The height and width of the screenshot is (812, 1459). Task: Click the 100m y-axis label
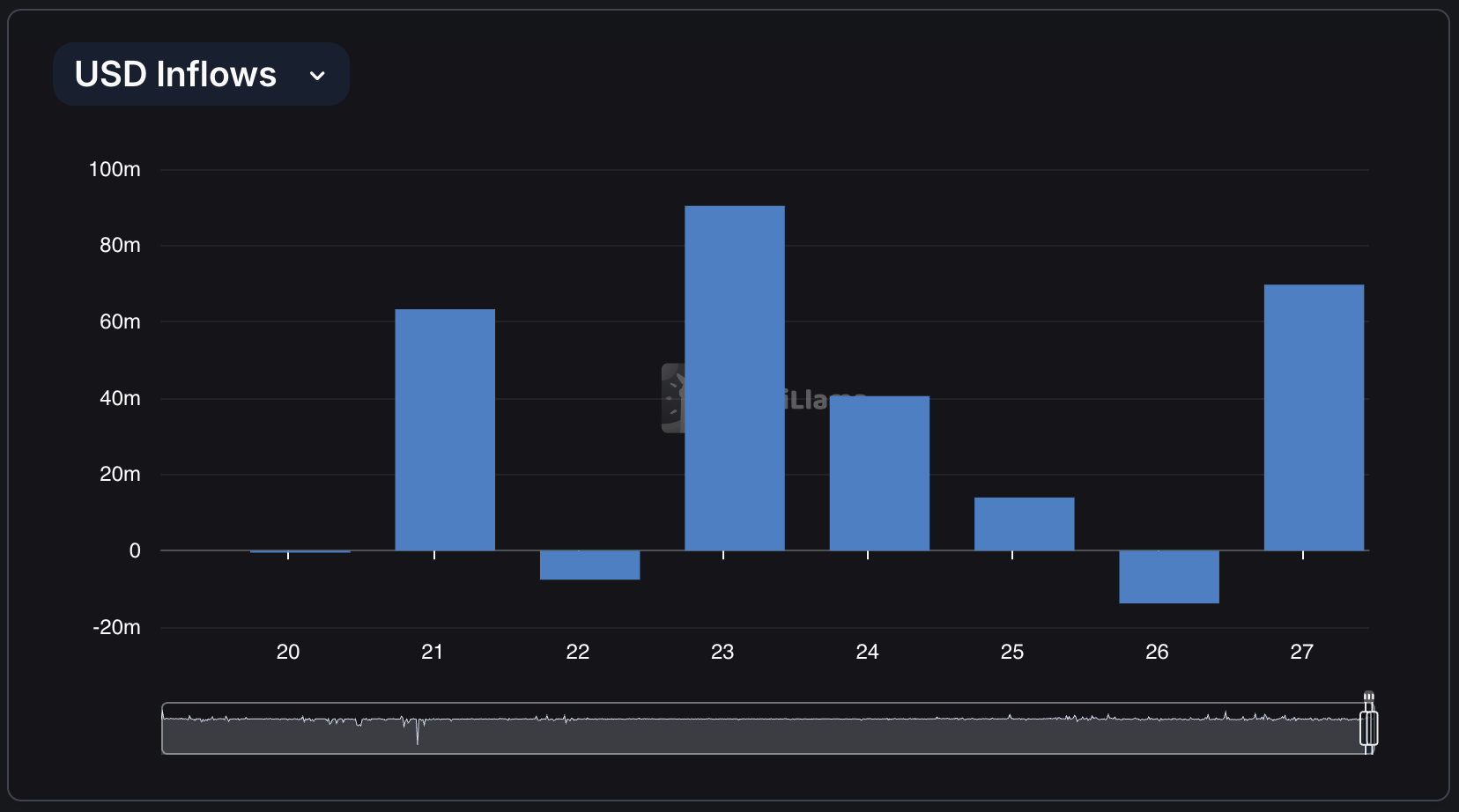coord(115,170)
